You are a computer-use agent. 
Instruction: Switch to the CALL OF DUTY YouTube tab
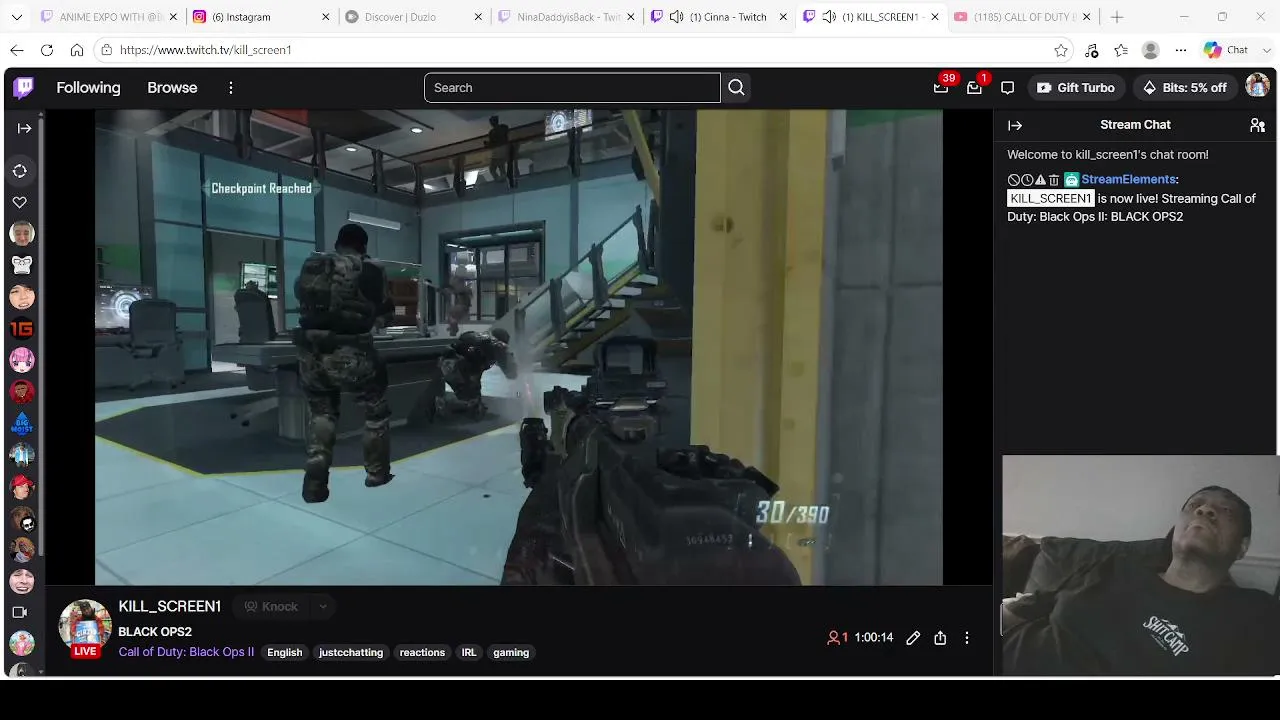(1022, 17)
